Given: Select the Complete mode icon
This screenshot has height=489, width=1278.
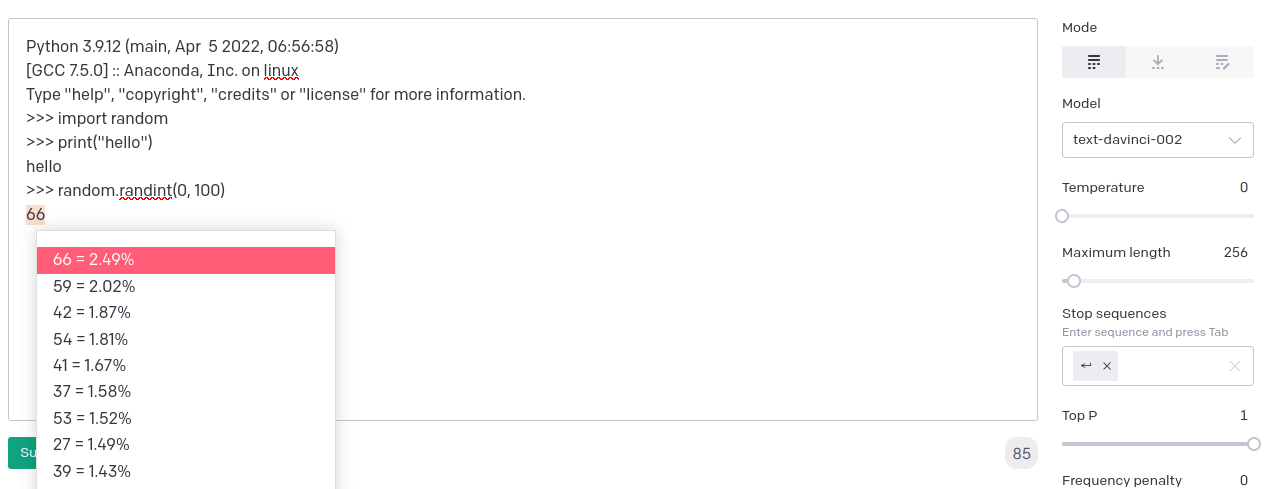Looking at the screenshot, I should coord(1093,62).
